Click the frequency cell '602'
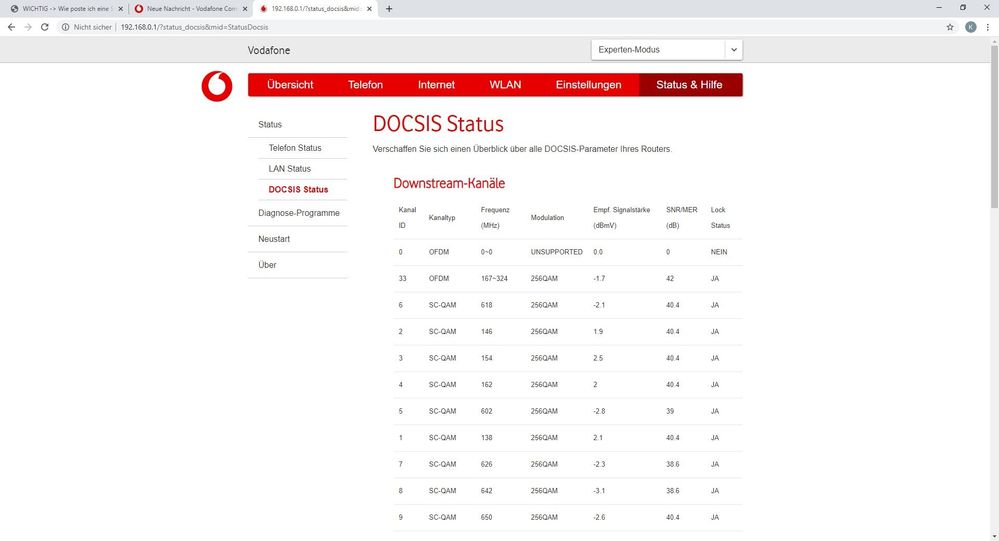The image size is (999, 541). click(x=486, y=412)
